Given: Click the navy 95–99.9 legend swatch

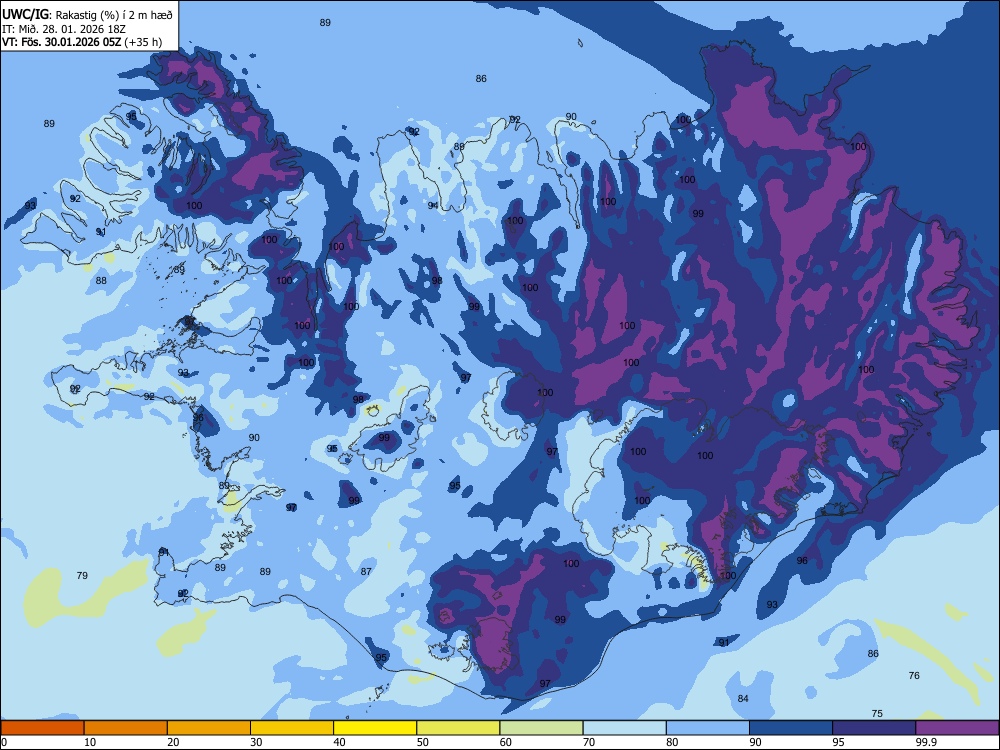Looking at the screenshot, I should pyautogui.click(x=874, y=728).
